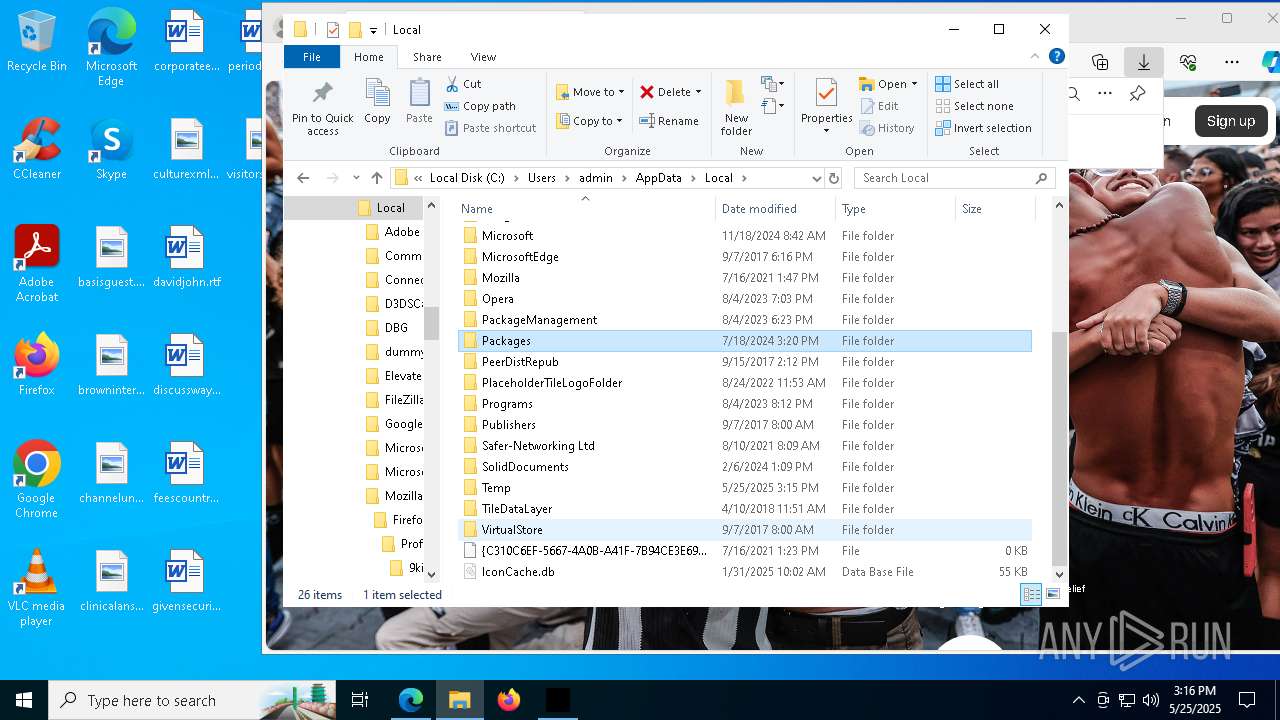
Task: Create a New folder from ribbon
Action: (x=736, y=108)
